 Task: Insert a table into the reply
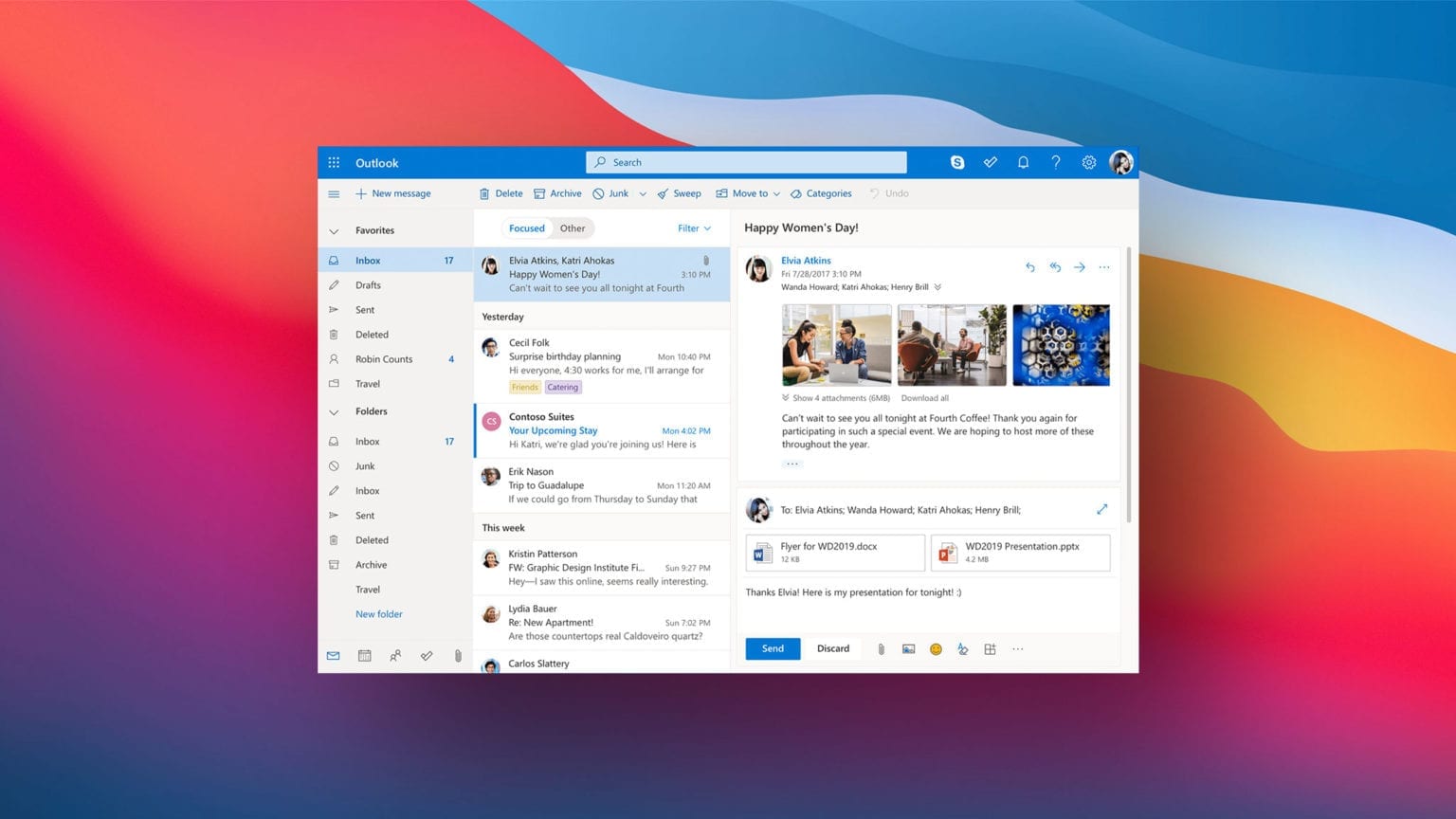point(990,648)
